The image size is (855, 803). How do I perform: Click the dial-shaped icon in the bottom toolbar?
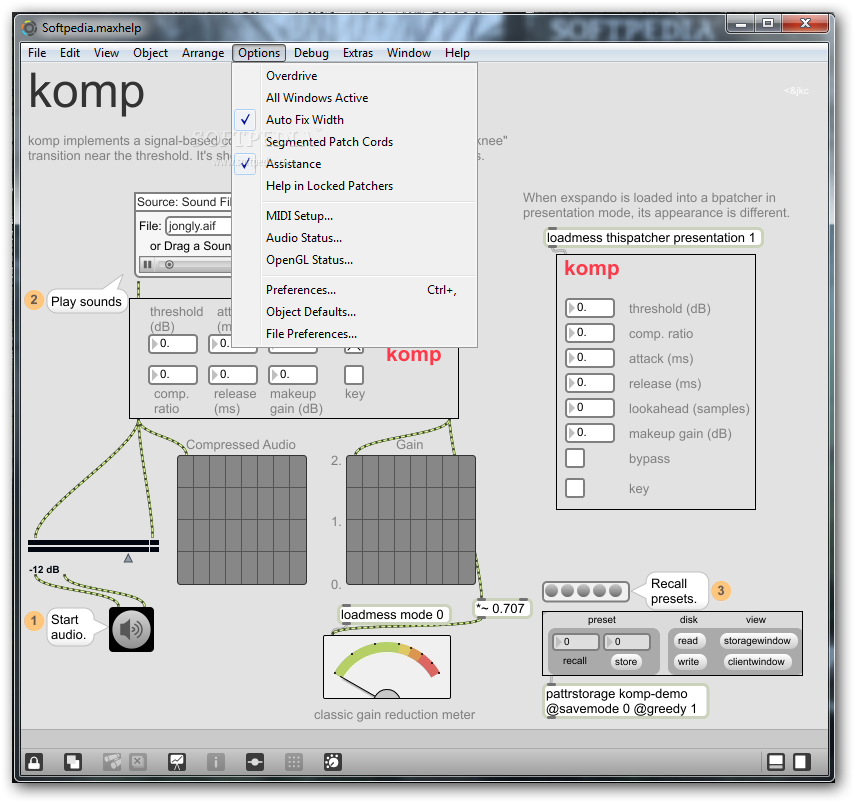click(333, 762)
